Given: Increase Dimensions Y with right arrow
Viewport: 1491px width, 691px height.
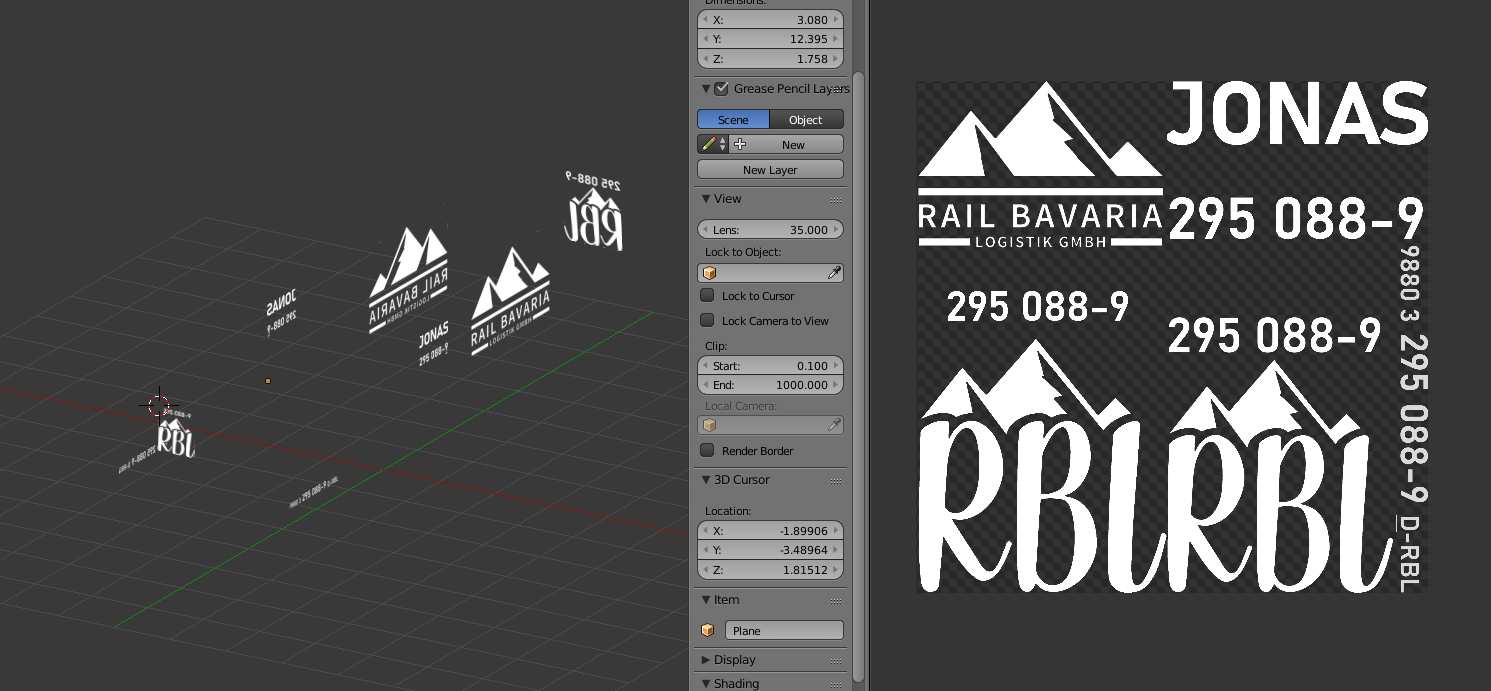Looking at the screenshot, I should 837,39.
